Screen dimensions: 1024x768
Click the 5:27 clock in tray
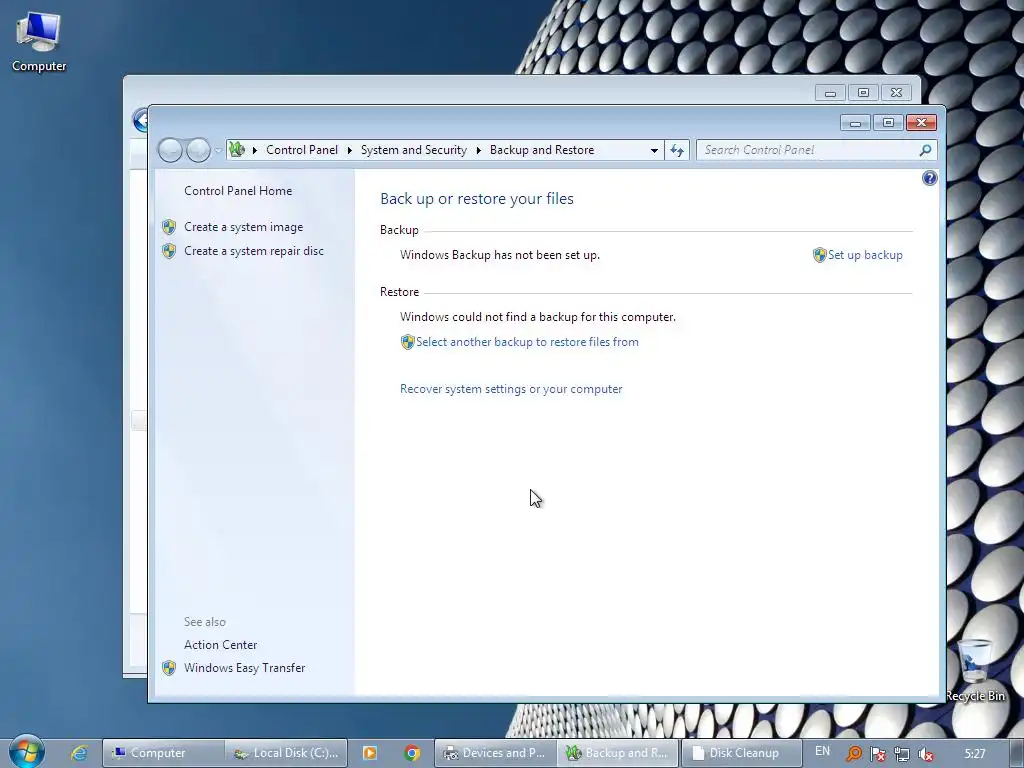975,754
